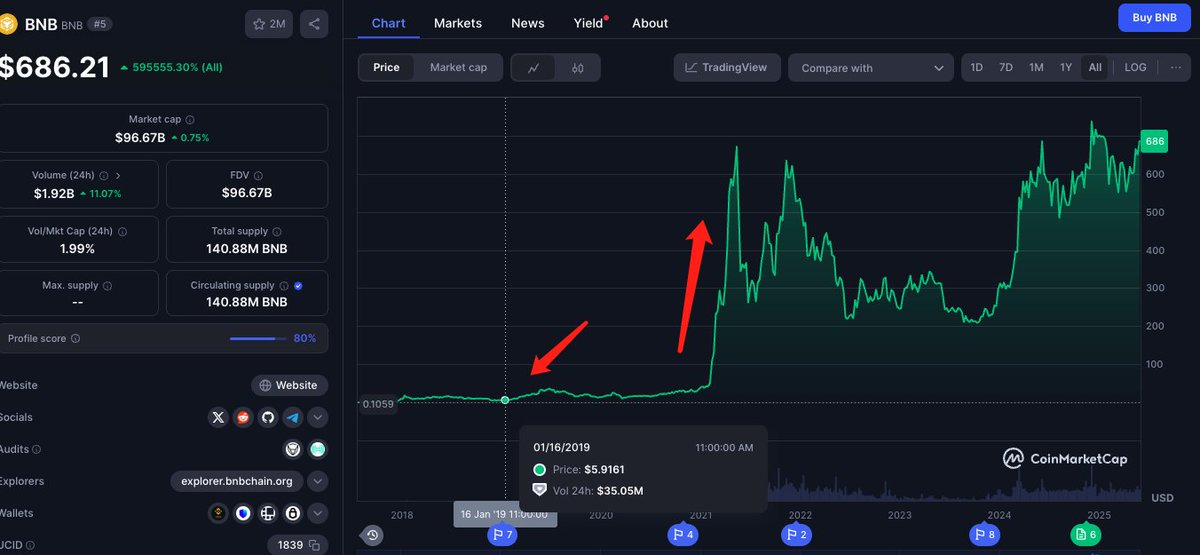Open the About tab
The width and height of the screenshot is (1200, 555).
click(x=650, y=23)
